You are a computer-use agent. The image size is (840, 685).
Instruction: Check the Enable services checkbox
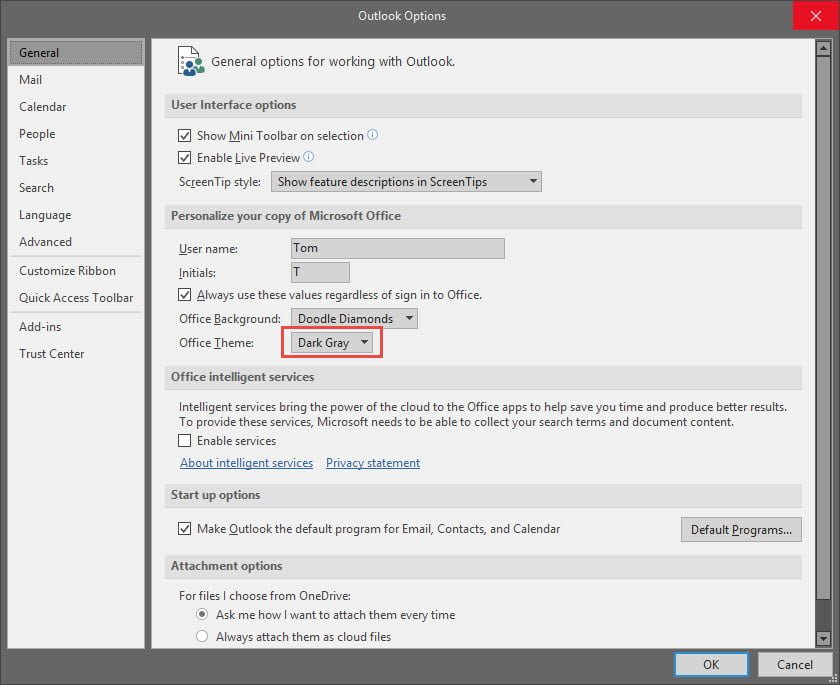pyautogui.click(x=184, y=441)
